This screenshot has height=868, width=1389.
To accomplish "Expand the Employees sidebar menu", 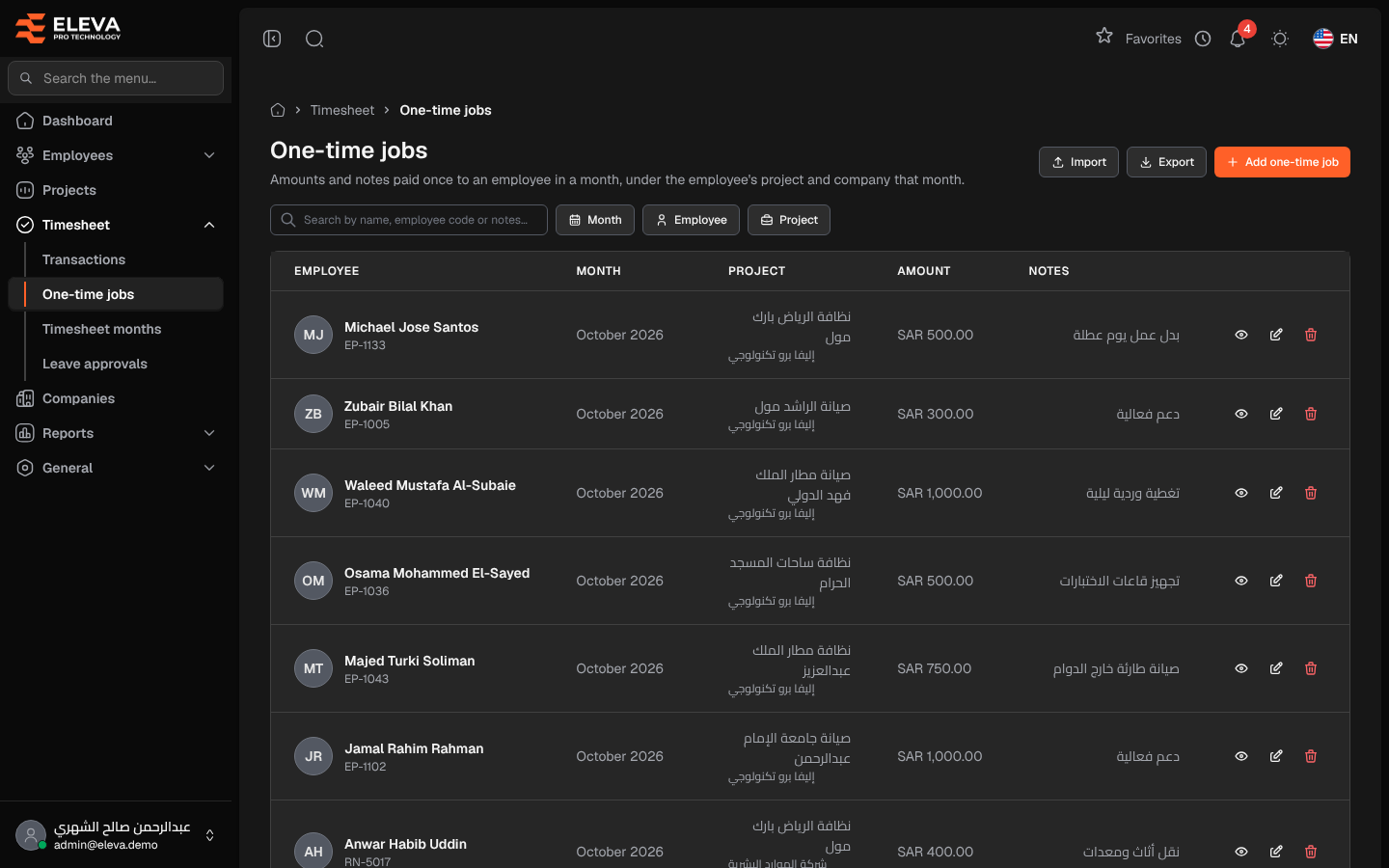I will point(116,155).
